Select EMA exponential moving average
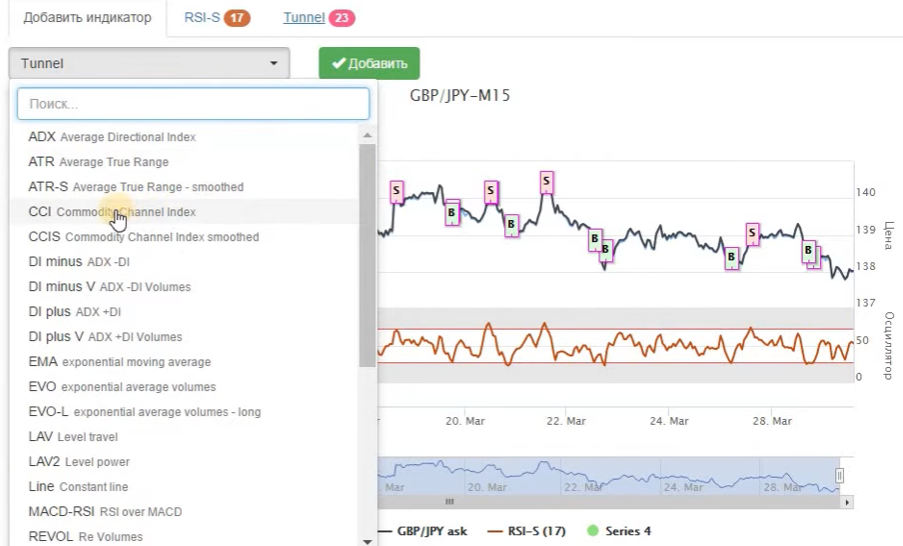 coord(184,362)
